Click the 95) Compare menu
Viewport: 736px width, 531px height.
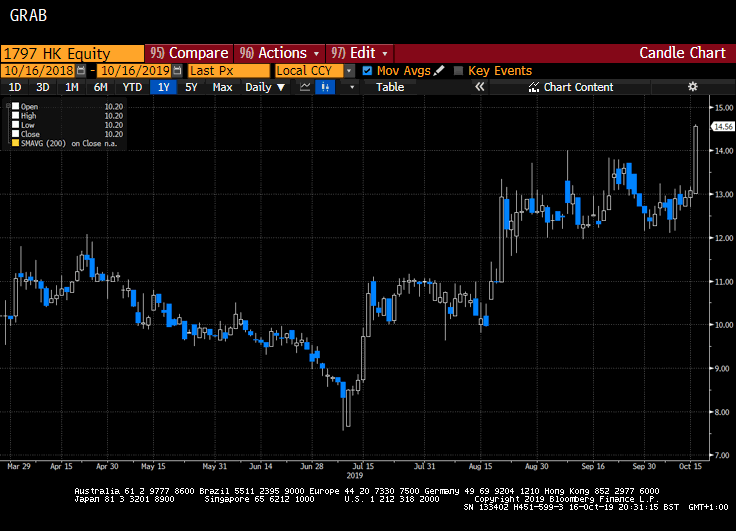coord(189,53)
